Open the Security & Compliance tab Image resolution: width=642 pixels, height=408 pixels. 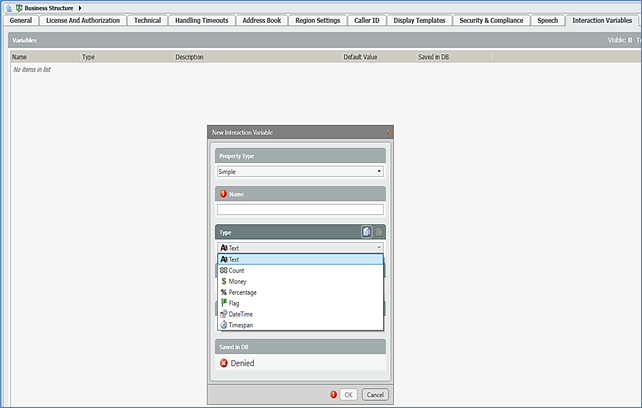(491, 20)
